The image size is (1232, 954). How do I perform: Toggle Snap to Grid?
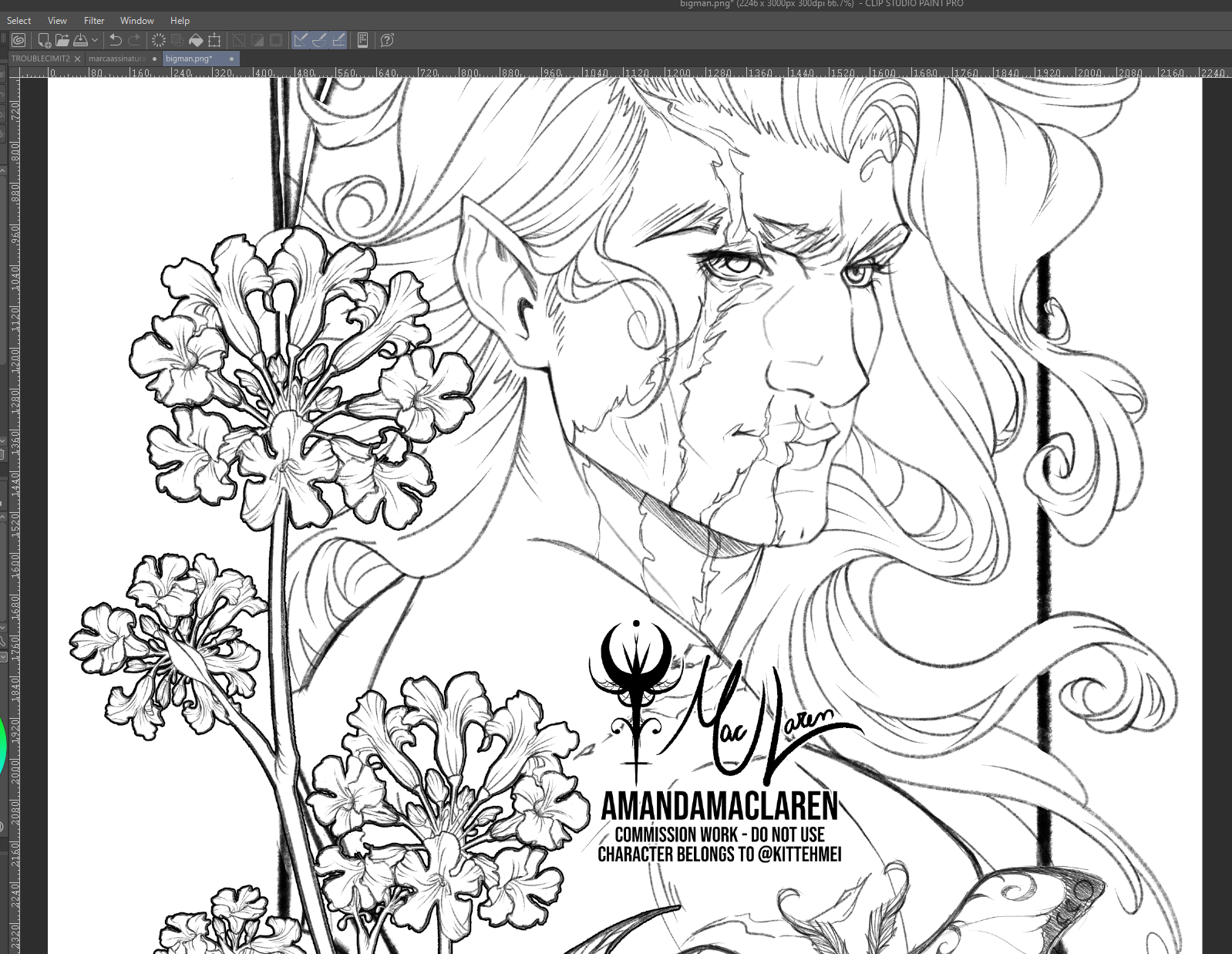338,40
